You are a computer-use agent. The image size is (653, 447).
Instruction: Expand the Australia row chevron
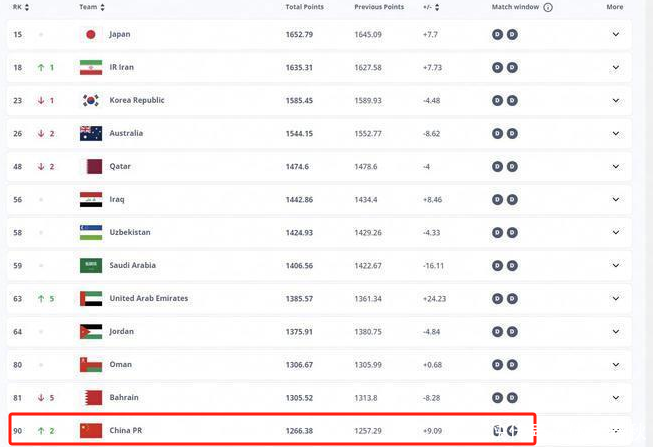pyautogui.click(x=615, y=133)
